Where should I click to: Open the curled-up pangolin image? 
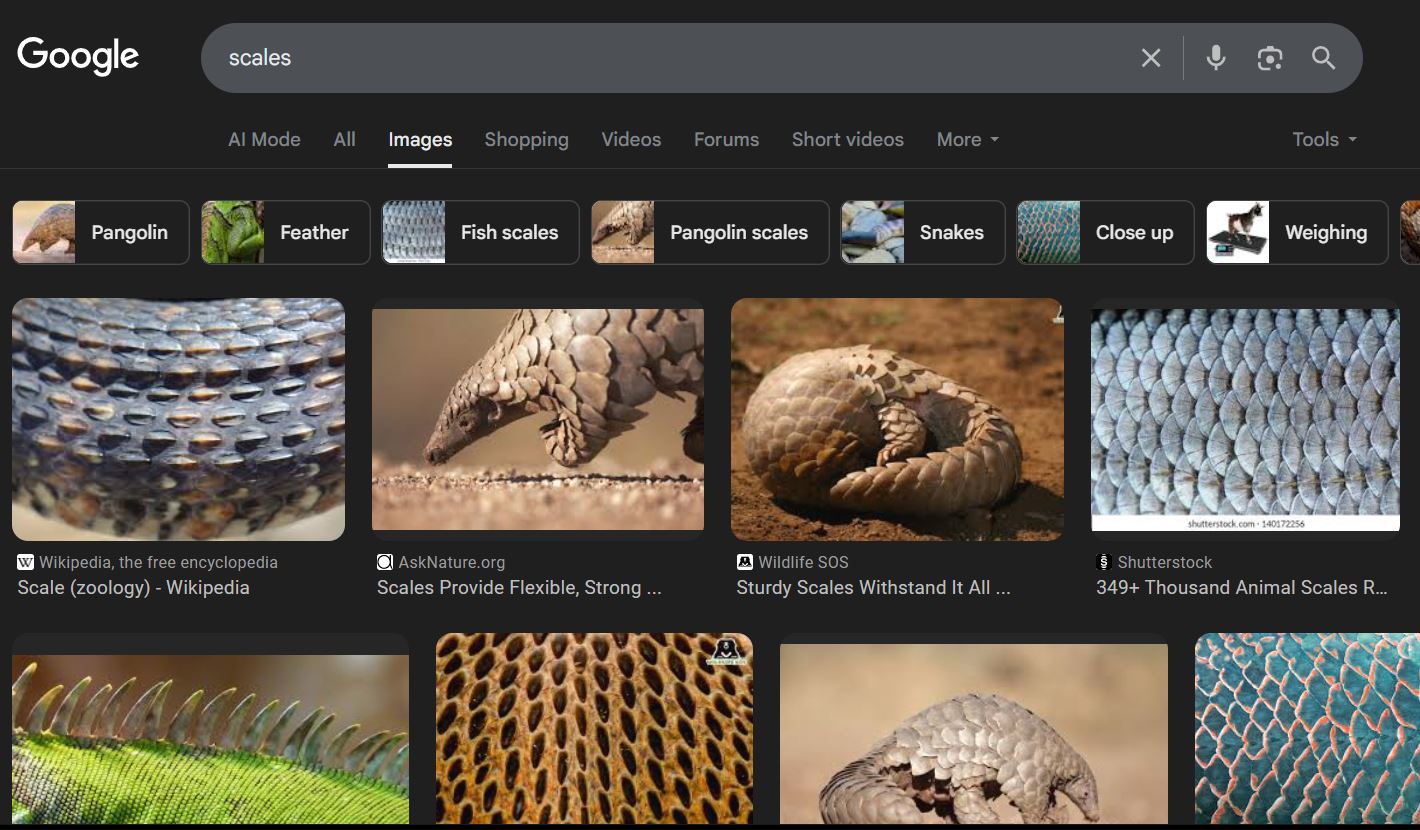[x=897, y=419]
